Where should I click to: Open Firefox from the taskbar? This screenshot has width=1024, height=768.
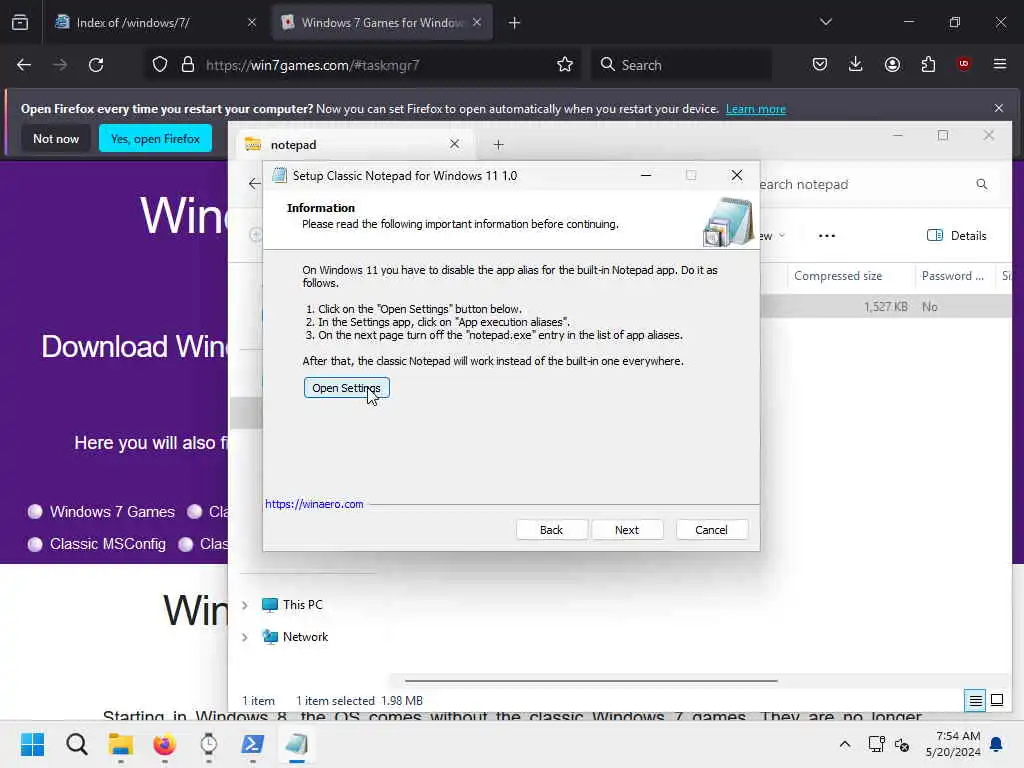[x=165, y=744]
